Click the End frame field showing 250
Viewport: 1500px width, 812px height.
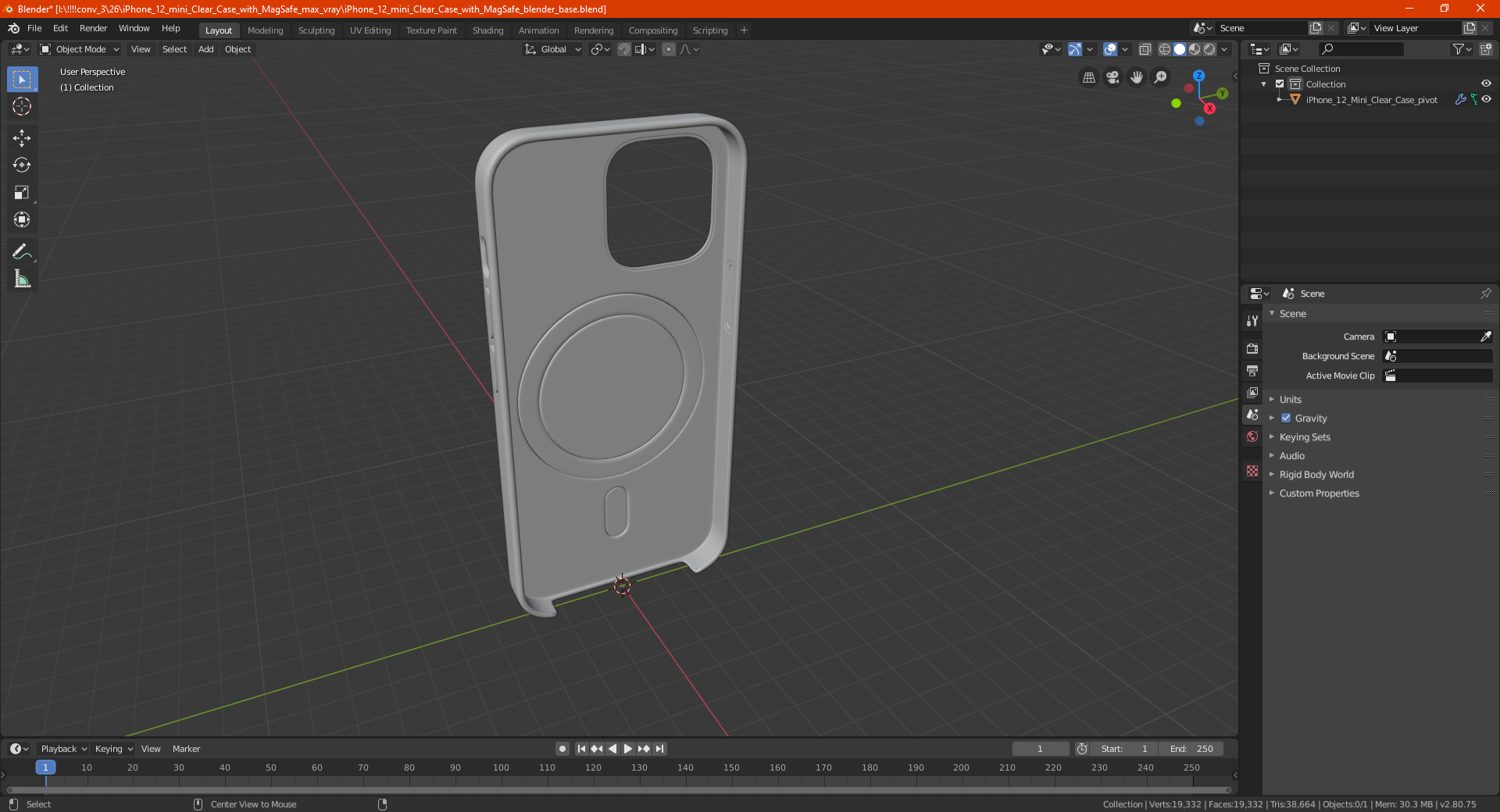(x=1191, y=749)
